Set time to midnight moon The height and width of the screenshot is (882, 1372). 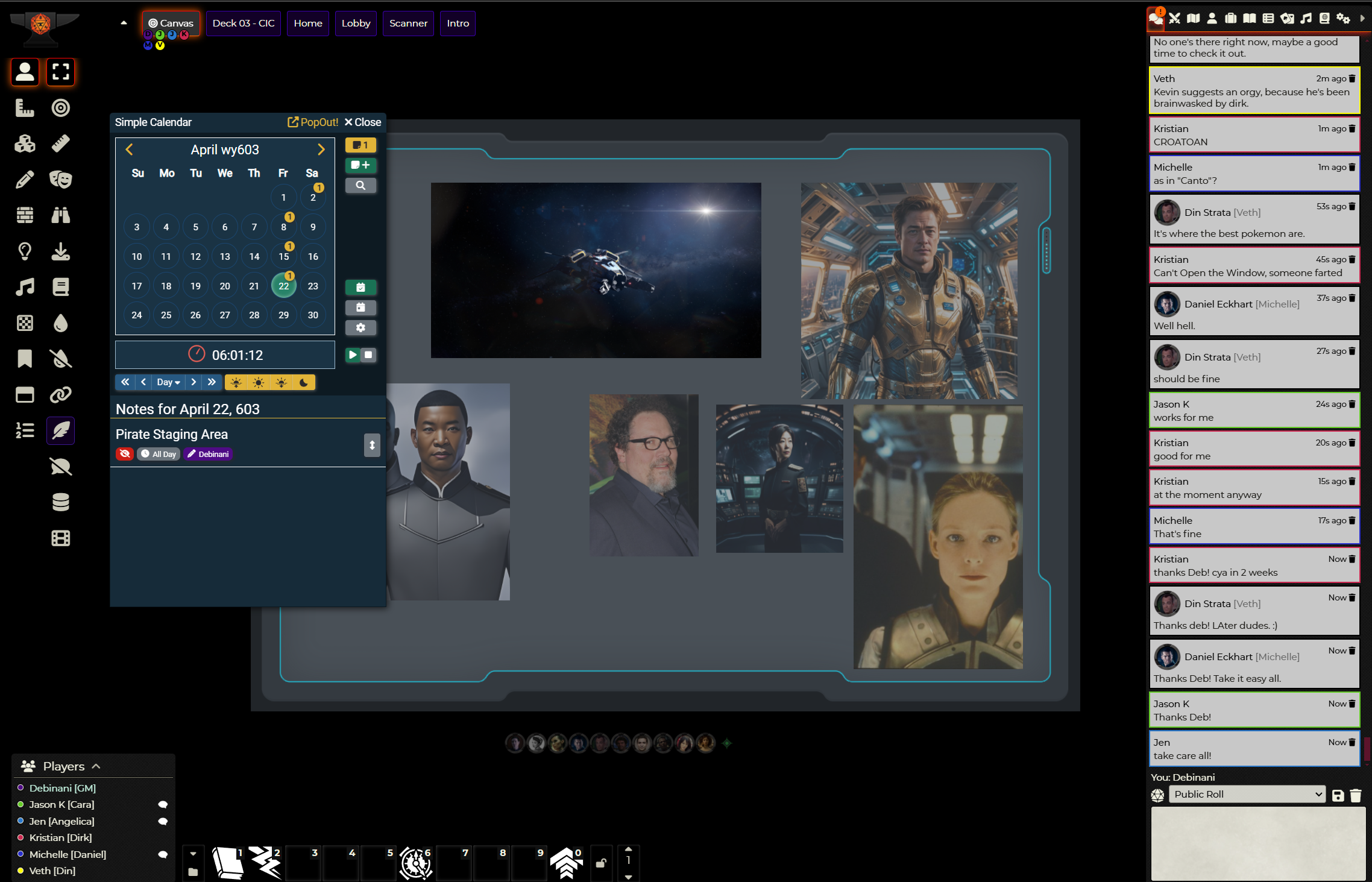(x=304, y=382)
